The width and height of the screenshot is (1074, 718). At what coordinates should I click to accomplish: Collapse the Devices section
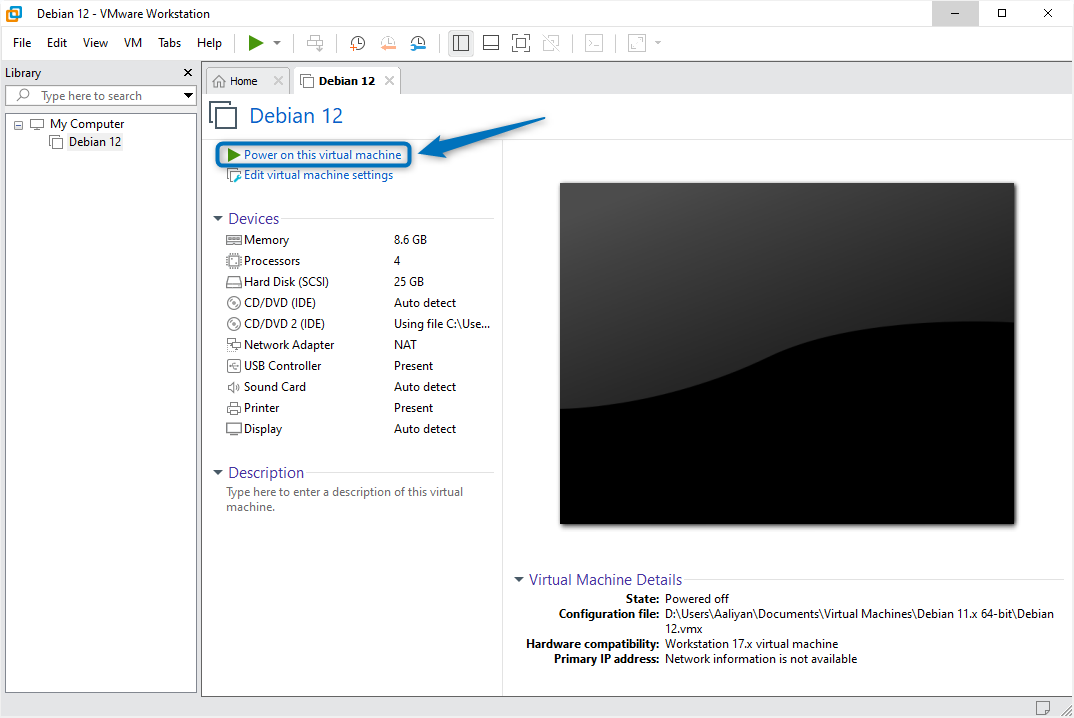[218, 218]
